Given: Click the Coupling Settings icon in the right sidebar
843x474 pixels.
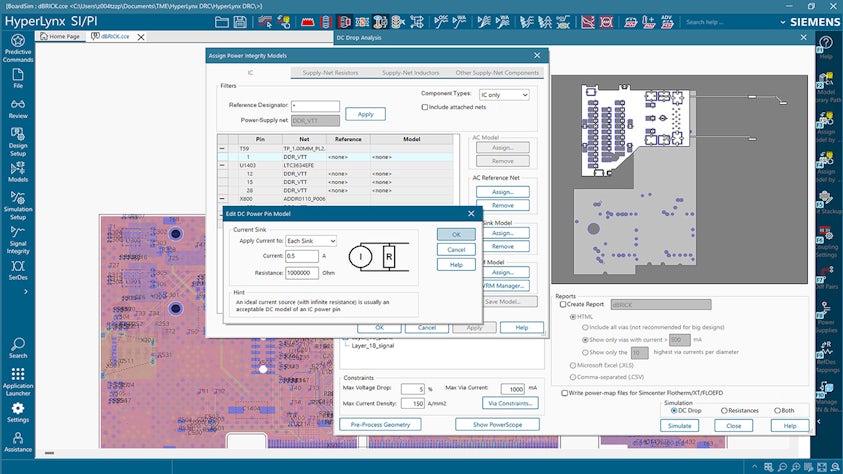Looking at the screenshot, I should [826, 240].
